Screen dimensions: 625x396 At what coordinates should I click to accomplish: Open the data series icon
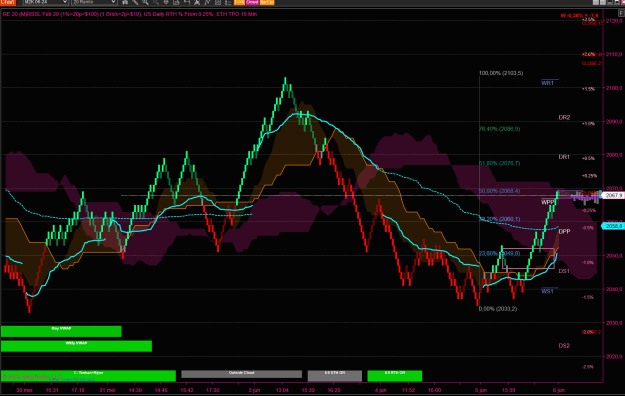(x=197, y=2)
